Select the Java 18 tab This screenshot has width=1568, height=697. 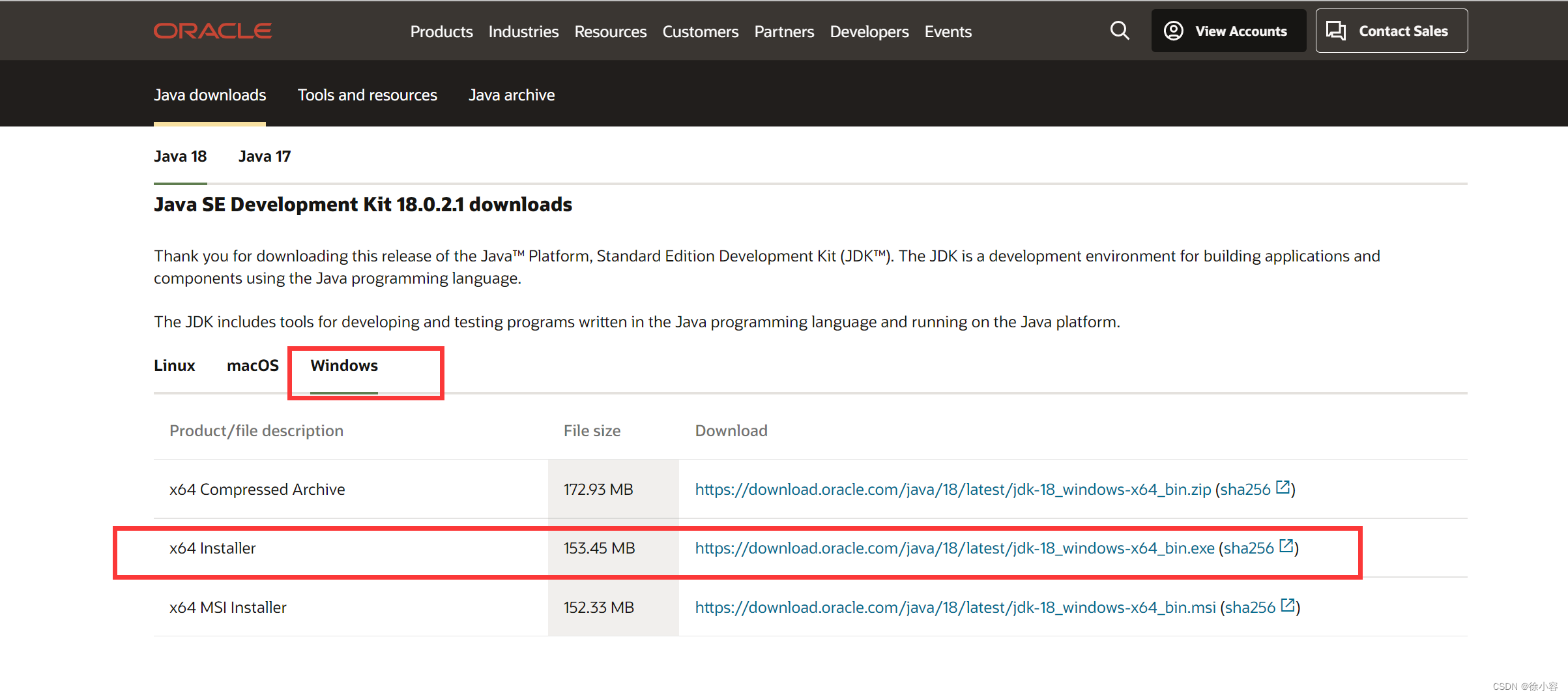tap(180, 156)
